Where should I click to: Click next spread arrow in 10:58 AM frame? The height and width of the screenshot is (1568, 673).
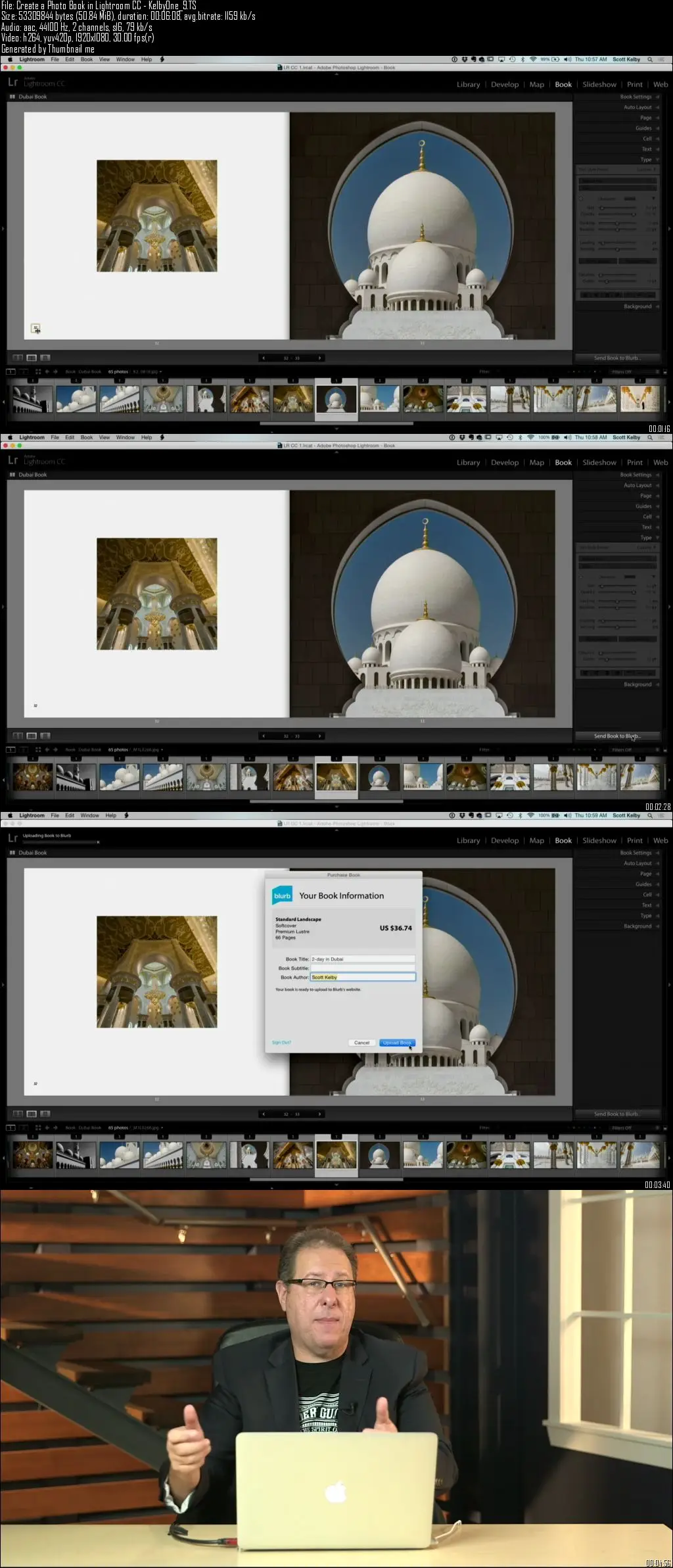(x=319, y=736)
